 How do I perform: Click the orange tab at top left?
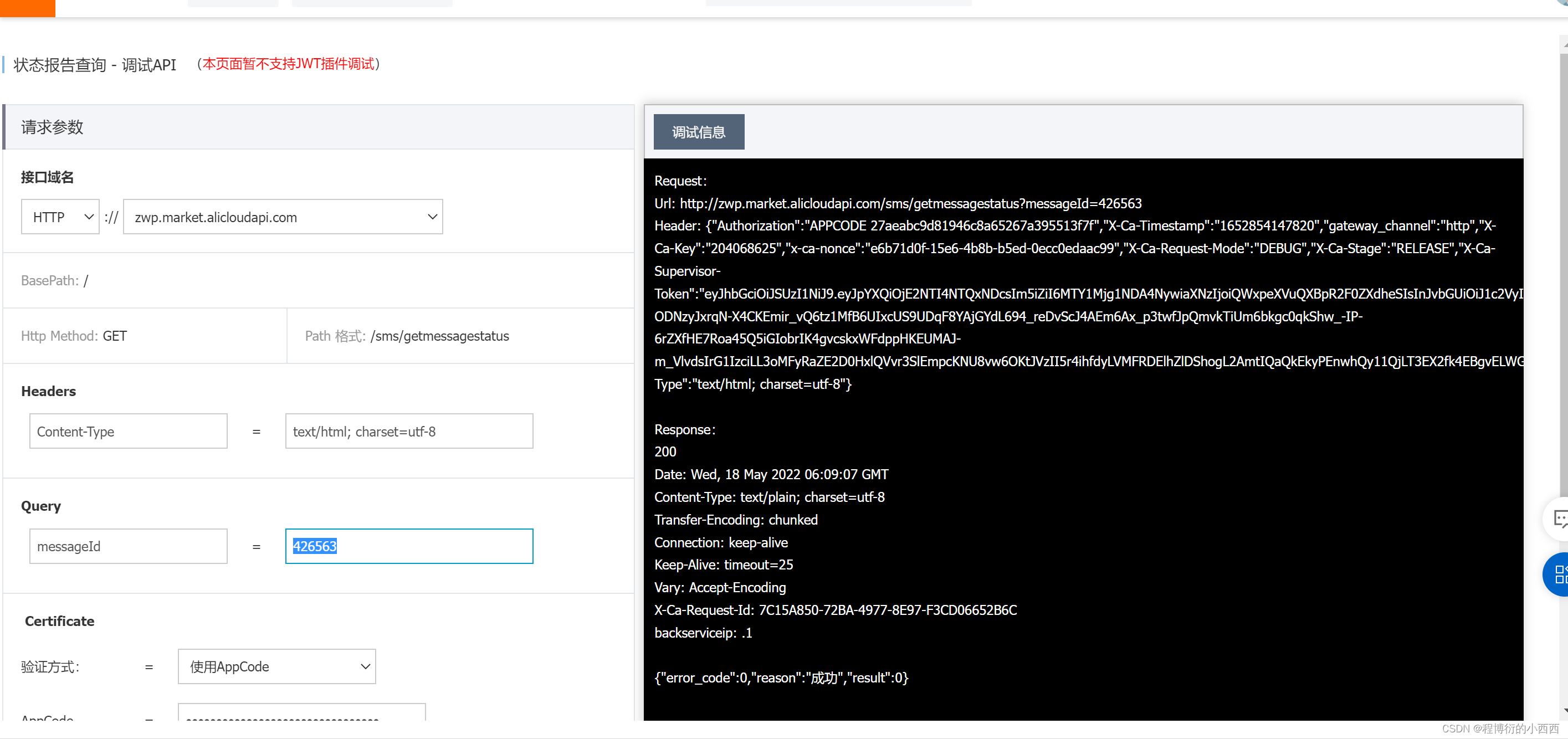pyautogui.click(x=27, y=7)
